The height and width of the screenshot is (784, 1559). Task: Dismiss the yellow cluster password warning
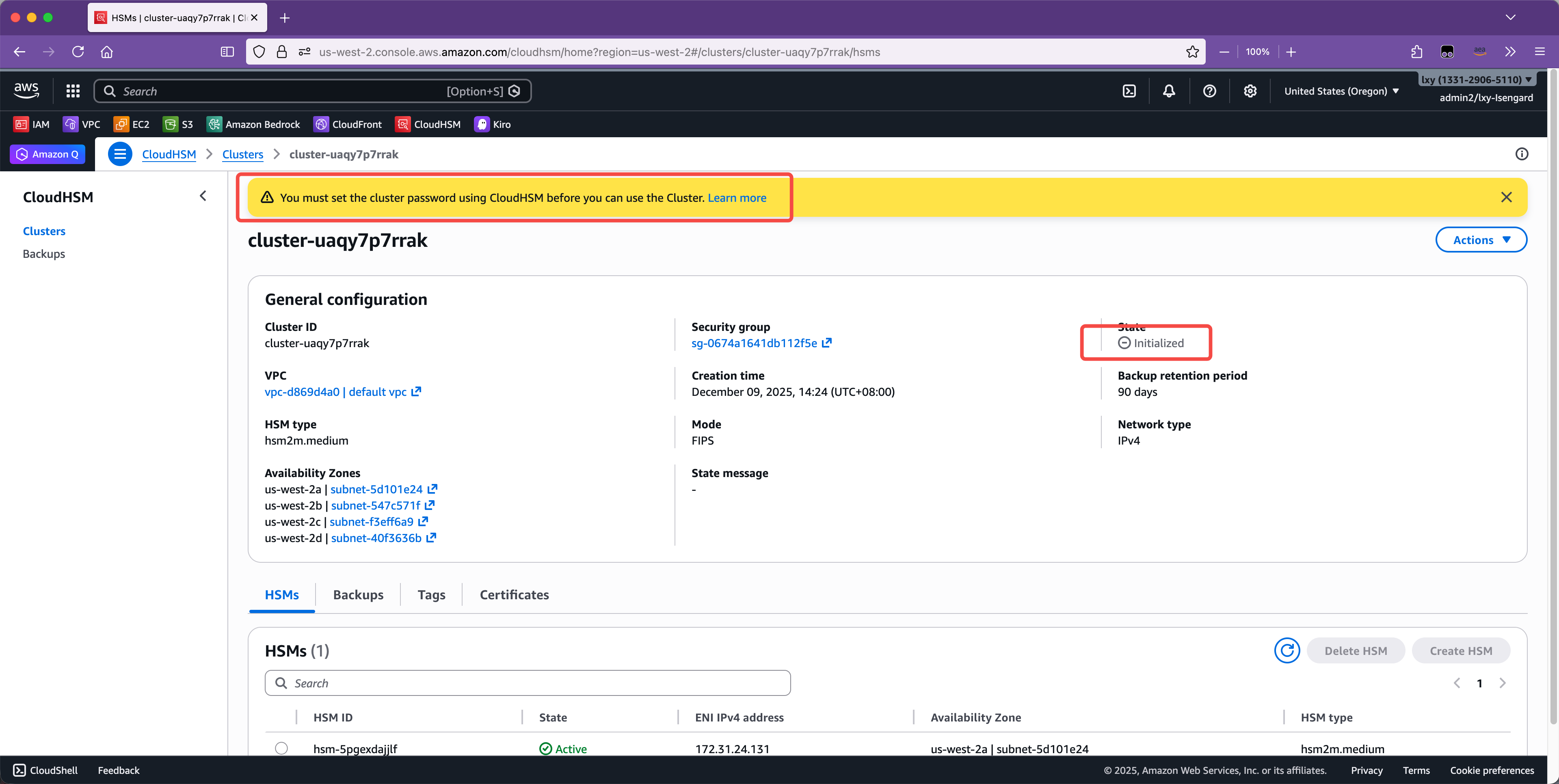pos(1506,197)
